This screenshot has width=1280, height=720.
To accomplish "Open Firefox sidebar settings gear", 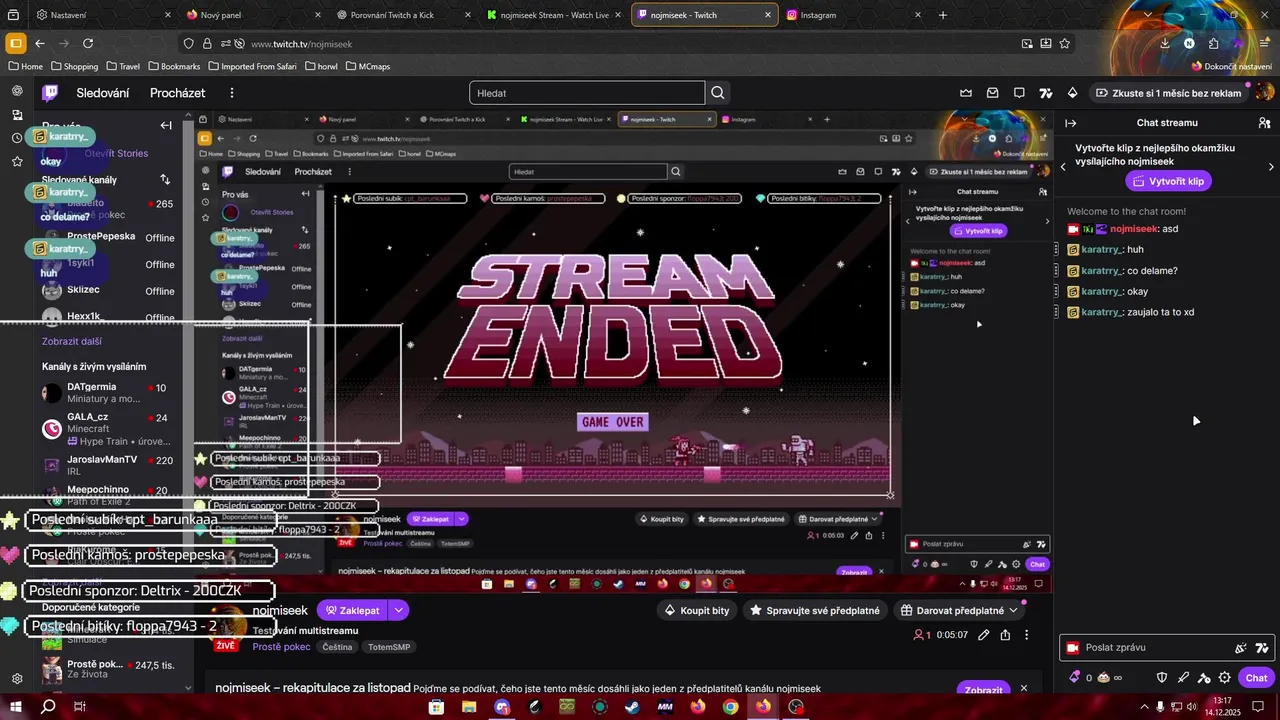I will pyautogui.click(x=17, y=678).
